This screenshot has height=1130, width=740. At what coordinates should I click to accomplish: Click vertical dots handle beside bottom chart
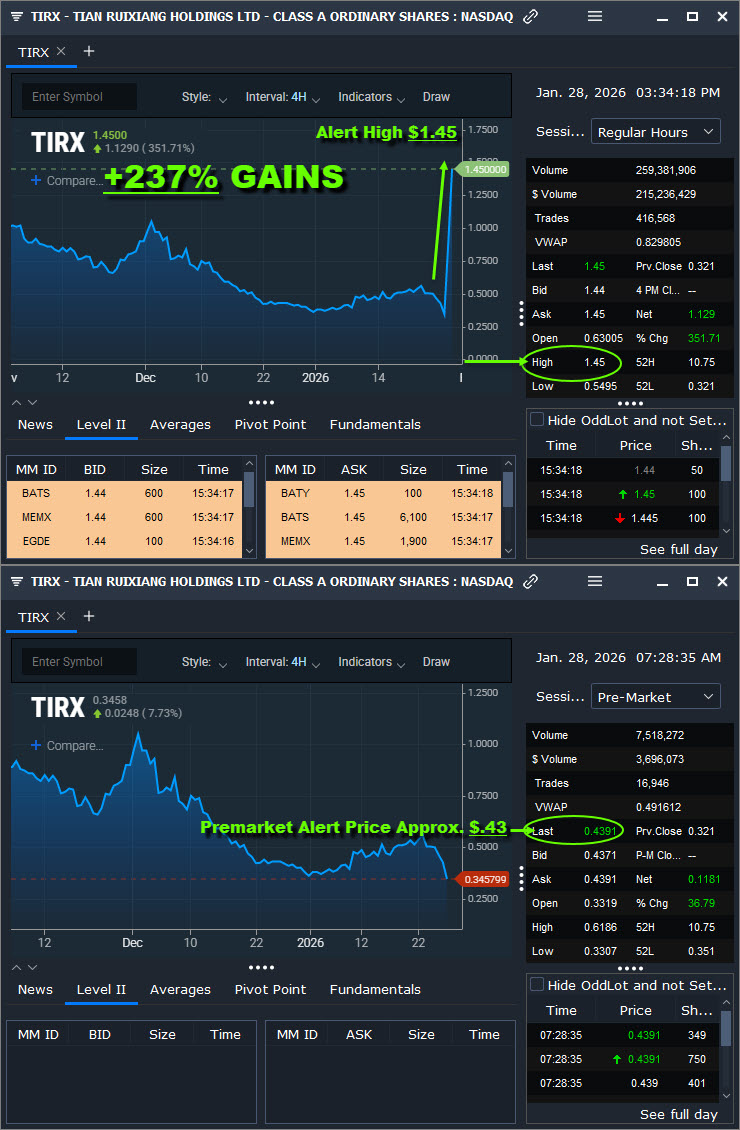[522, 878]
